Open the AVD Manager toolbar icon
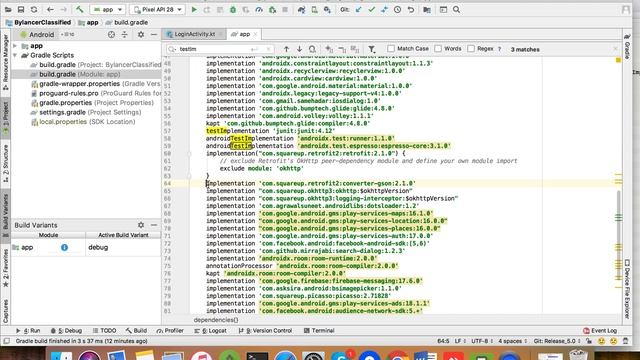Screen dimensions: 640x360 point(314,9)
